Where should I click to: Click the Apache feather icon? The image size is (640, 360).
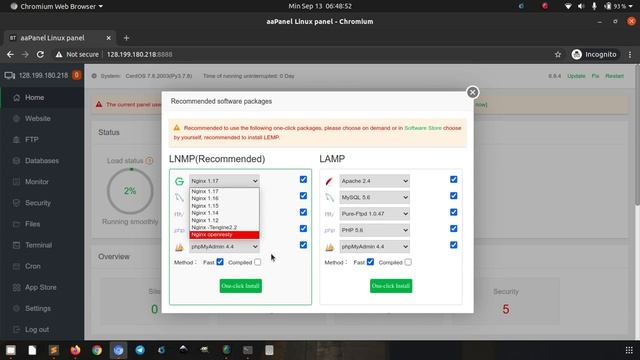[329, 181]
